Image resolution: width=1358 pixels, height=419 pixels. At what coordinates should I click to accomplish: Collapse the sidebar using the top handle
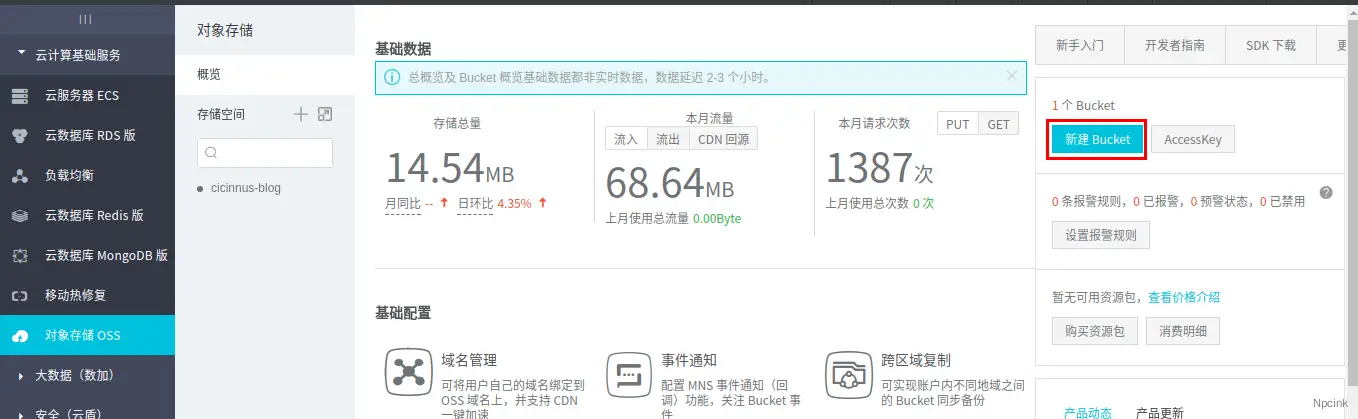click(x=87, y=19)
